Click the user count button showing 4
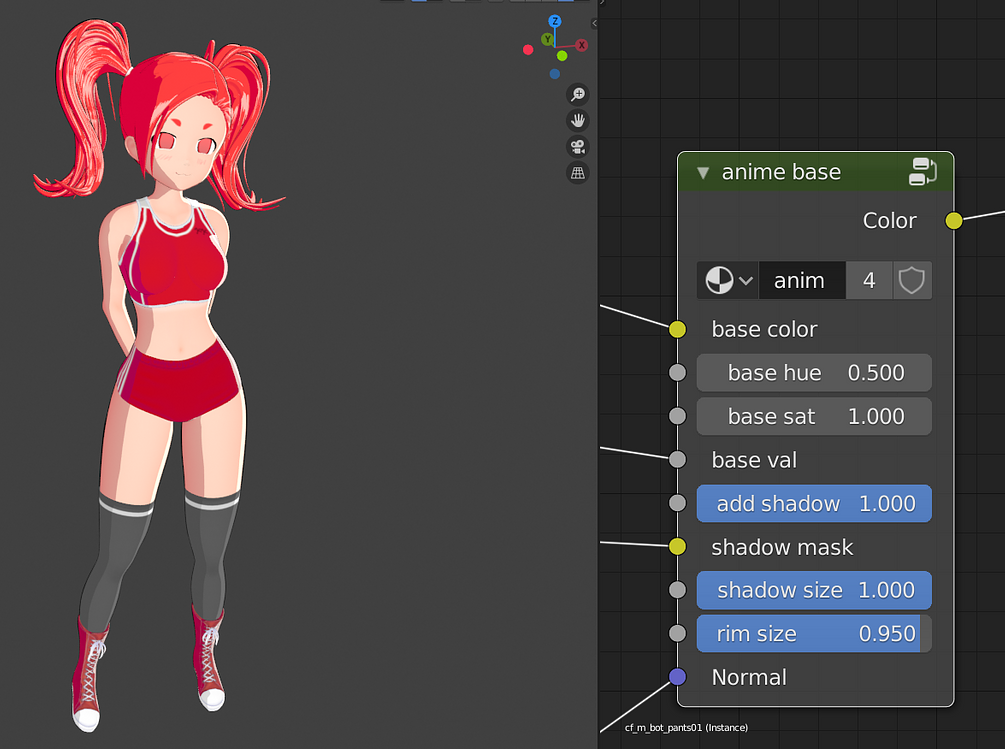 pyautogui.click(x=869, y=280)
